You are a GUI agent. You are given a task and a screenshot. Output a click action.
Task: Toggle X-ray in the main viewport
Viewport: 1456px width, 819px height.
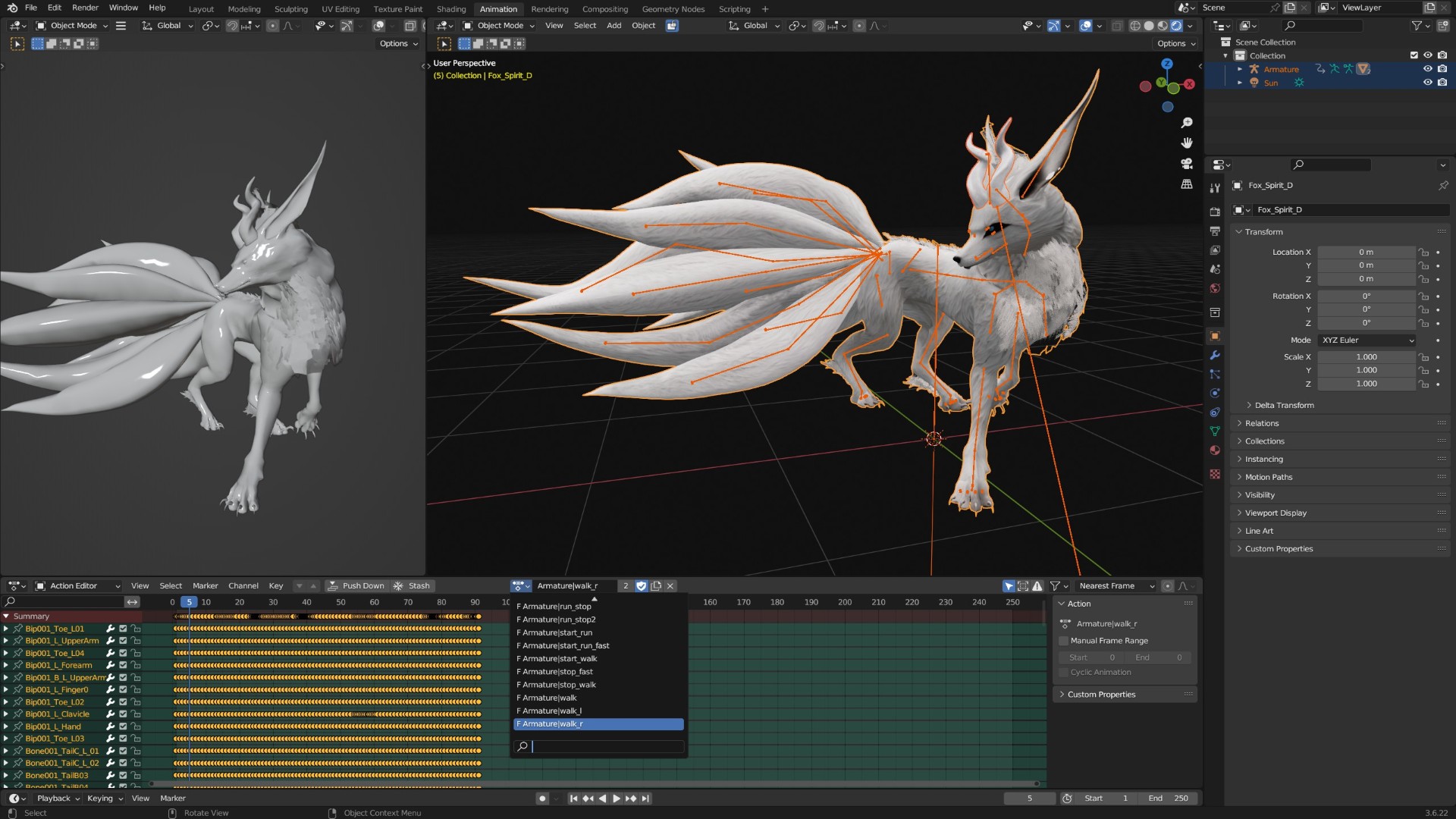1117,26
